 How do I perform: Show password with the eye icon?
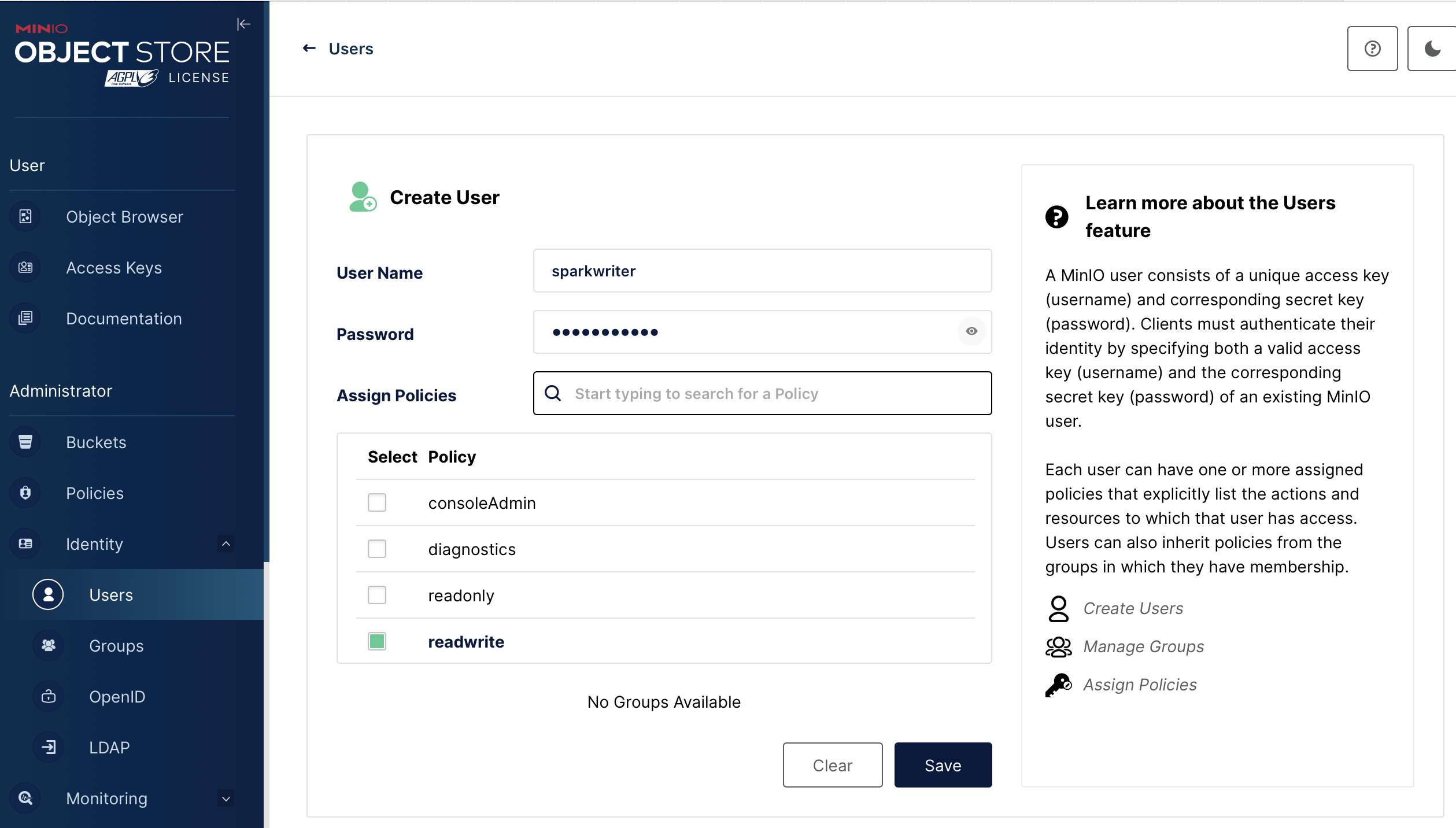point(971,331)
